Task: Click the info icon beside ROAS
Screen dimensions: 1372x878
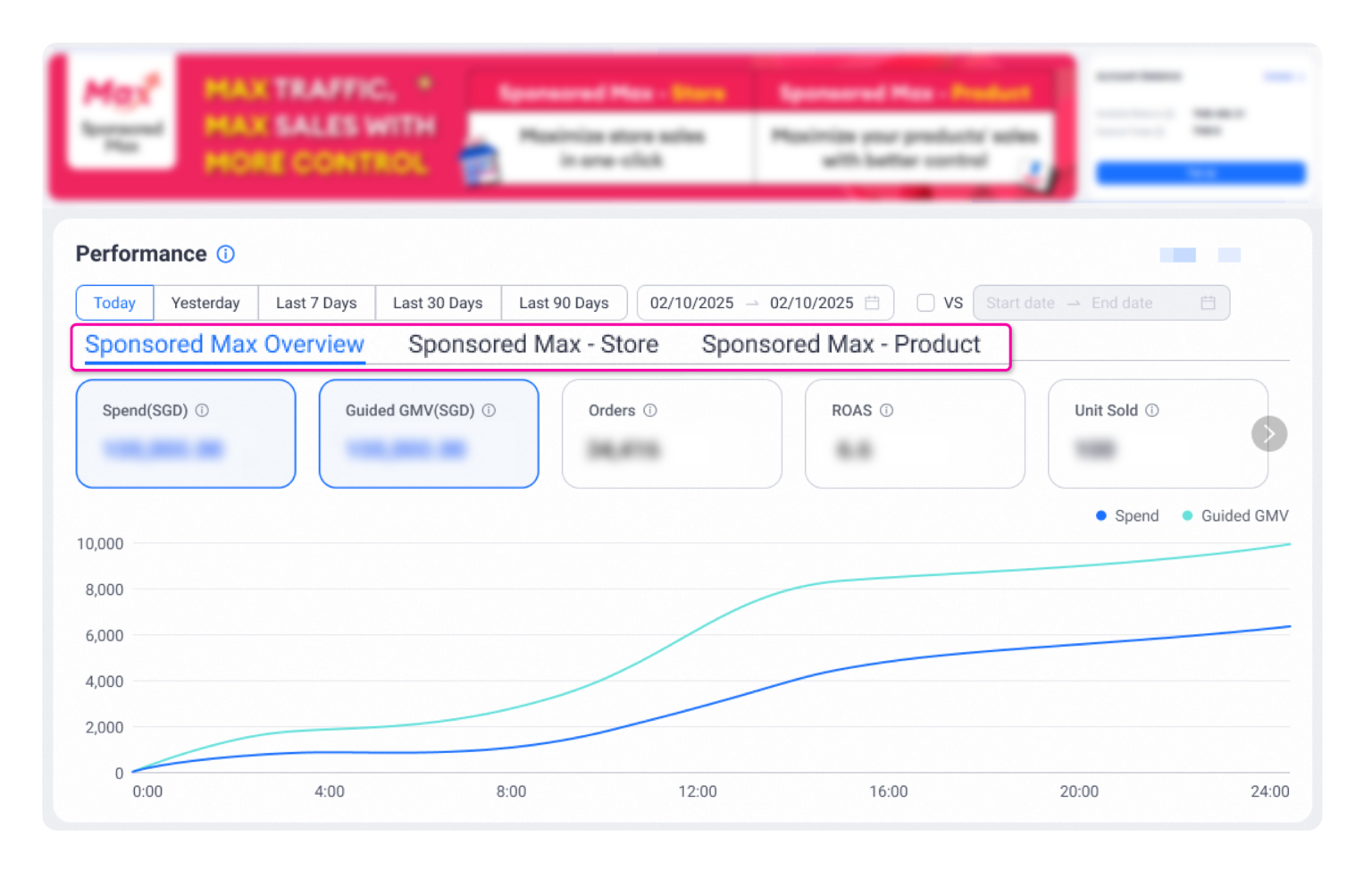Action: click(x=886, y=411)
